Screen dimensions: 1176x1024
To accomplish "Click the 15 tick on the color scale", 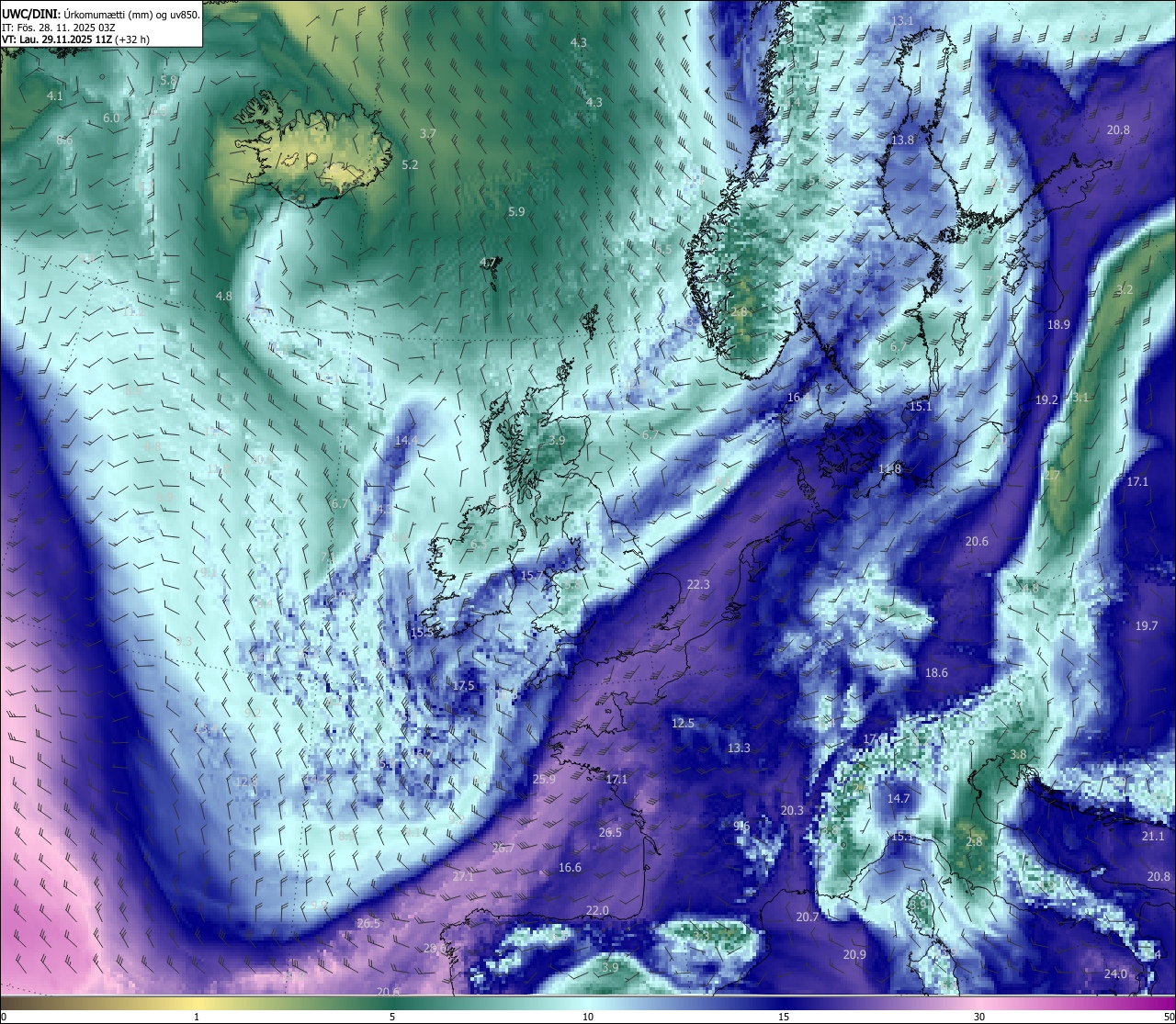I will (x=784, y=1017).
